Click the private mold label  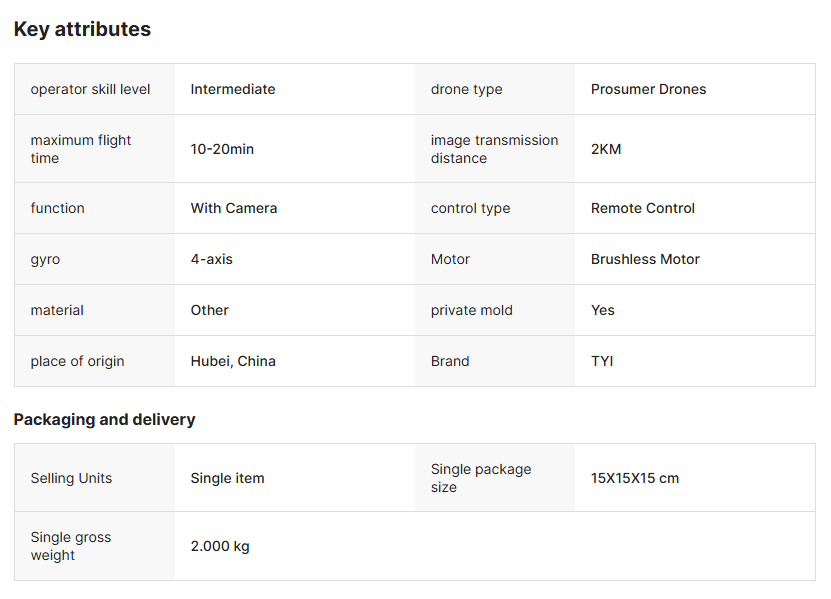coord(472,310)
